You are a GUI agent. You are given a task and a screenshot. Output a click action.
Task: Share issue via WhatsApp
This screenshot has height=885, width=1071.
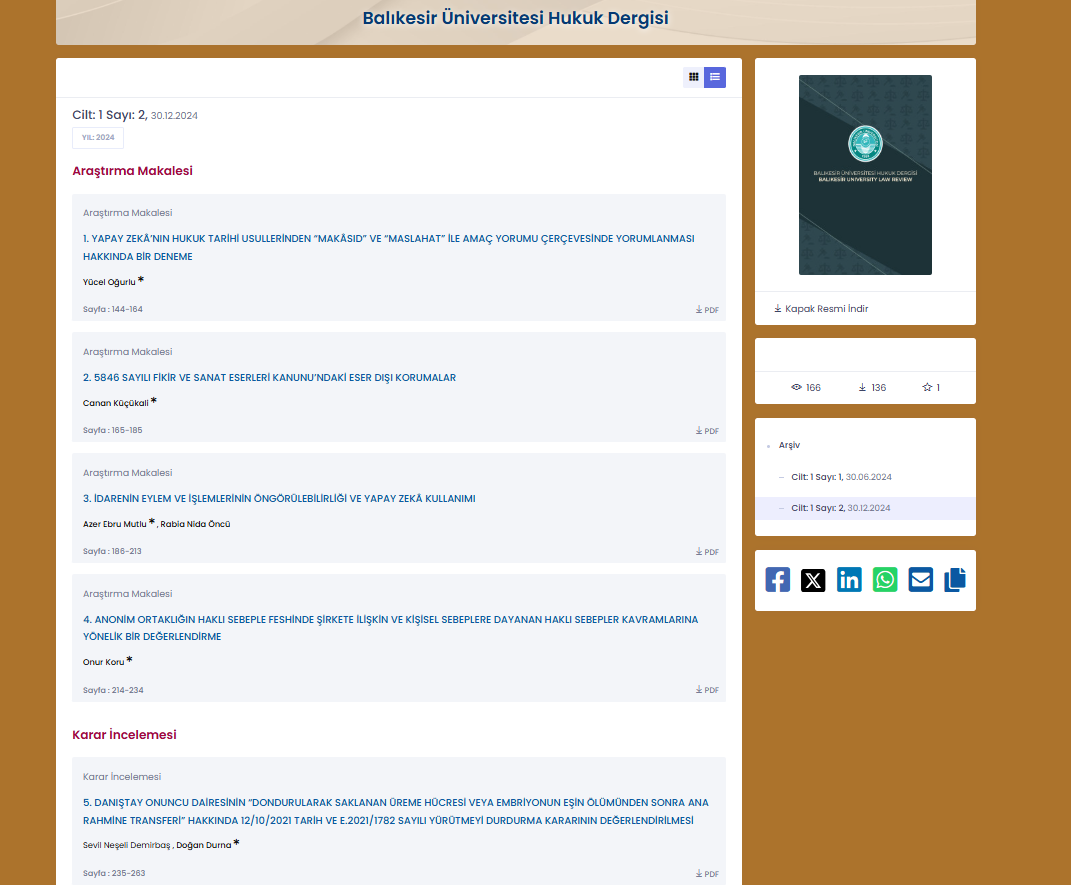point(885,580)
